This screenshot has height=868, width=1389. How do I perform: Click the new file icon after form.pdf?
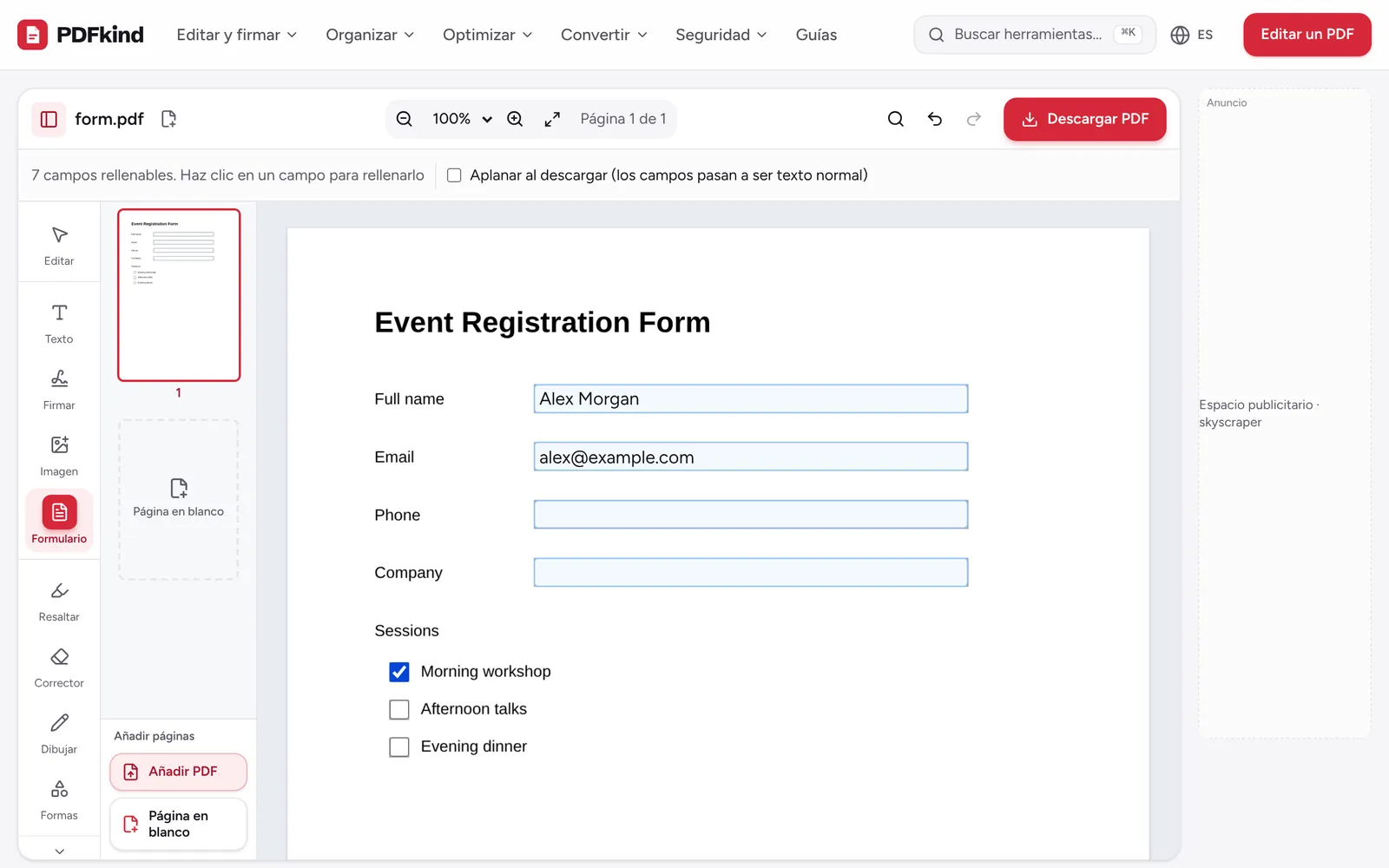(169, 119)
